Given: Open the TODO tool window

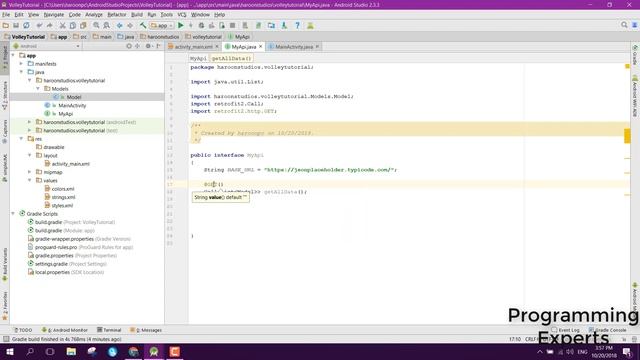Looking at the screenshot, I should pyautogui.click(x=23, y=330).
